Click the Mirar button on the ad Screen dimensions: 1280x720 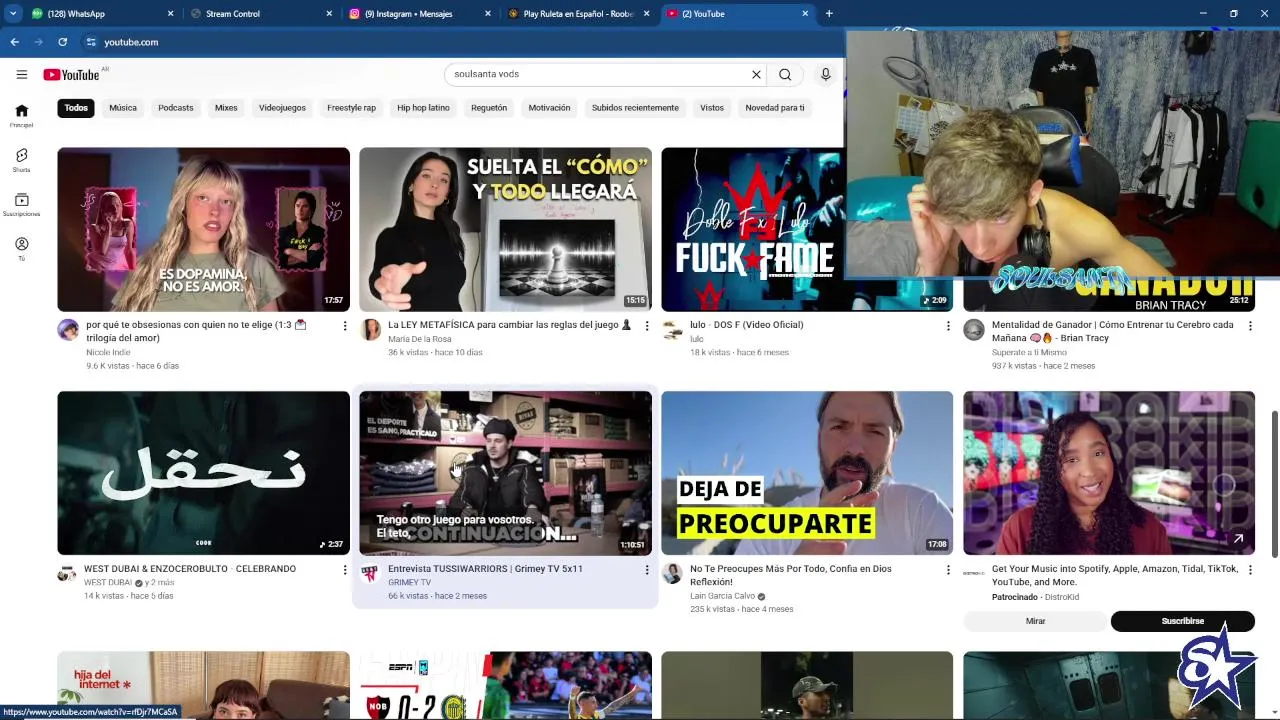(x=1035, y=621)
